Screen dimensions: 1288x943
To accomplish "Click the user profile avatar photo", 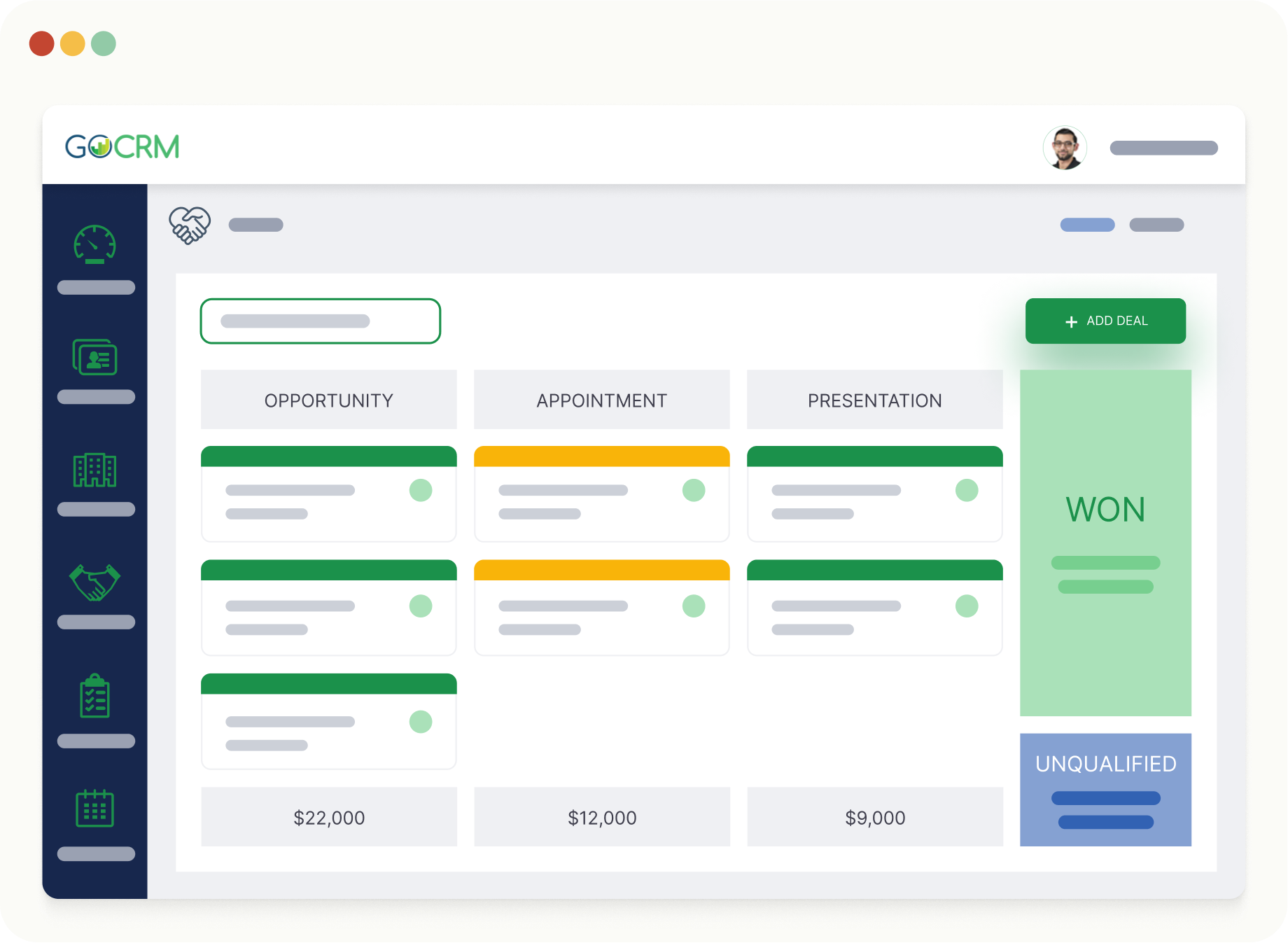I will [x=1065, y=148].
